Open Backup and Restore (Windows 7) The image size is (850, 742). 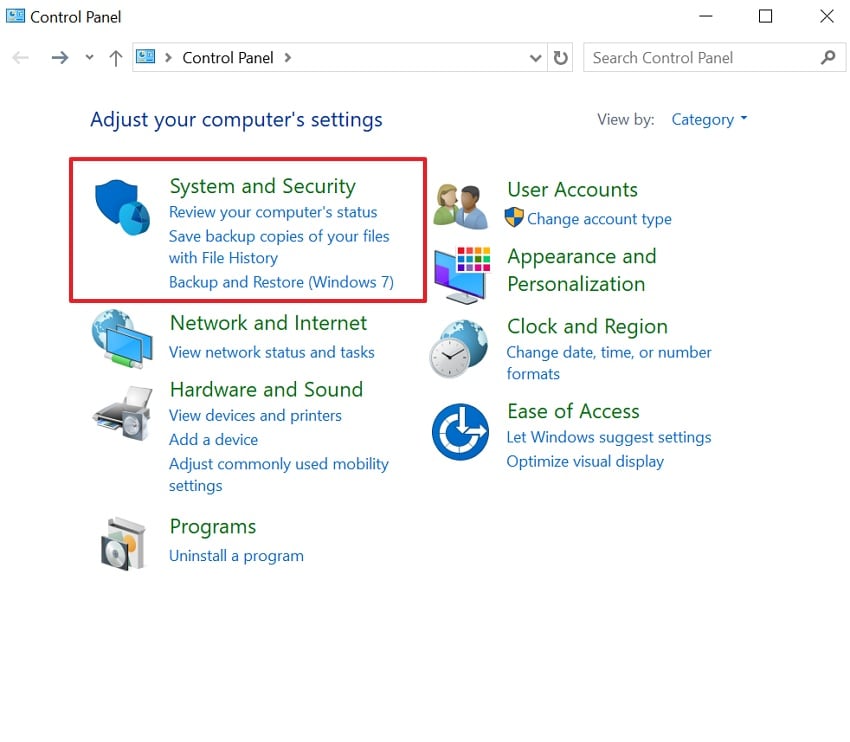point(280,283)
